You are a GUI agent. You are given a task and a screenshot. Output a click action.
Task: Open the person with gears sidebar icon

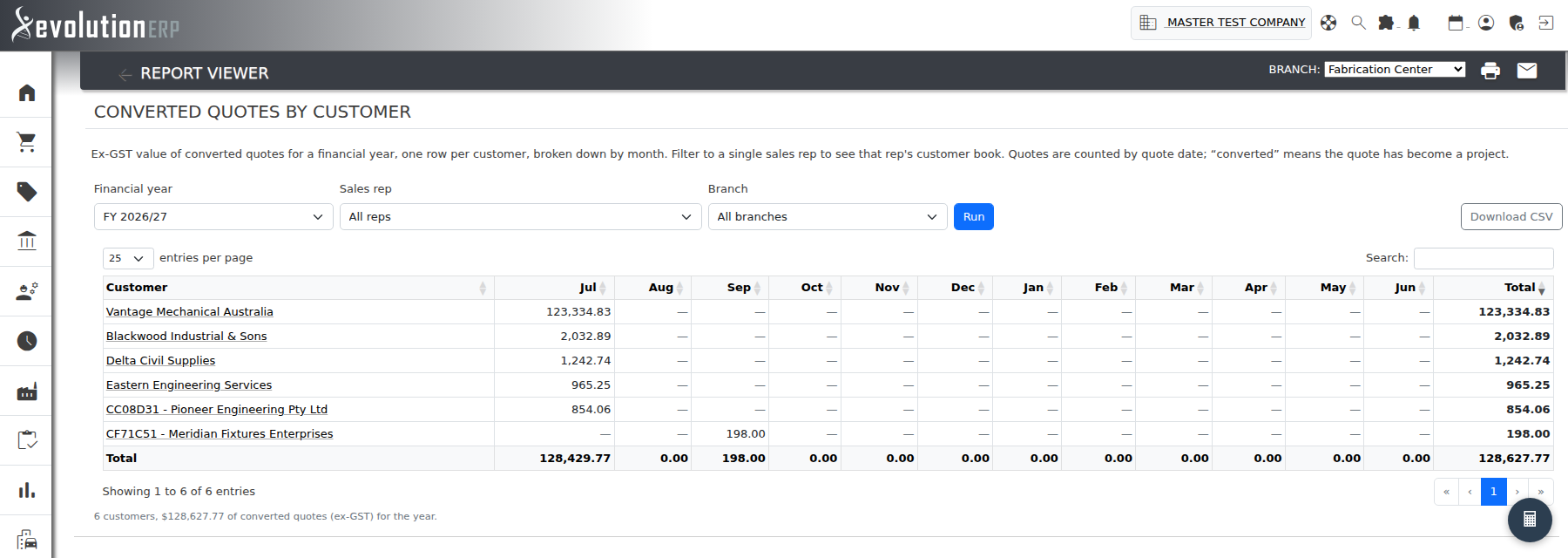[x=27, y=291]
